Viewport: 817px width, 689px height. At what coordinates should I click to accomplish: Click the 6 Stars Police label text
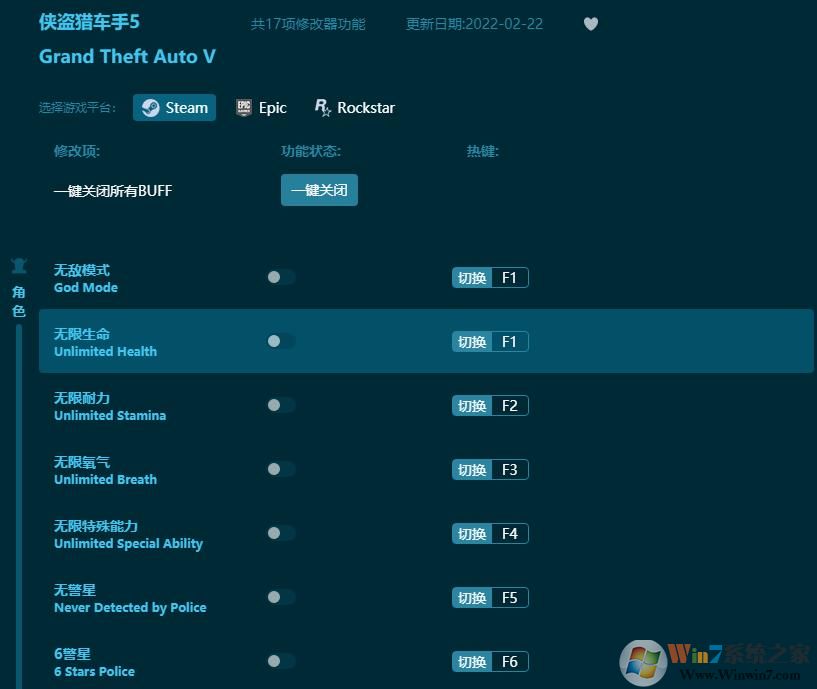tap(94, 672)
